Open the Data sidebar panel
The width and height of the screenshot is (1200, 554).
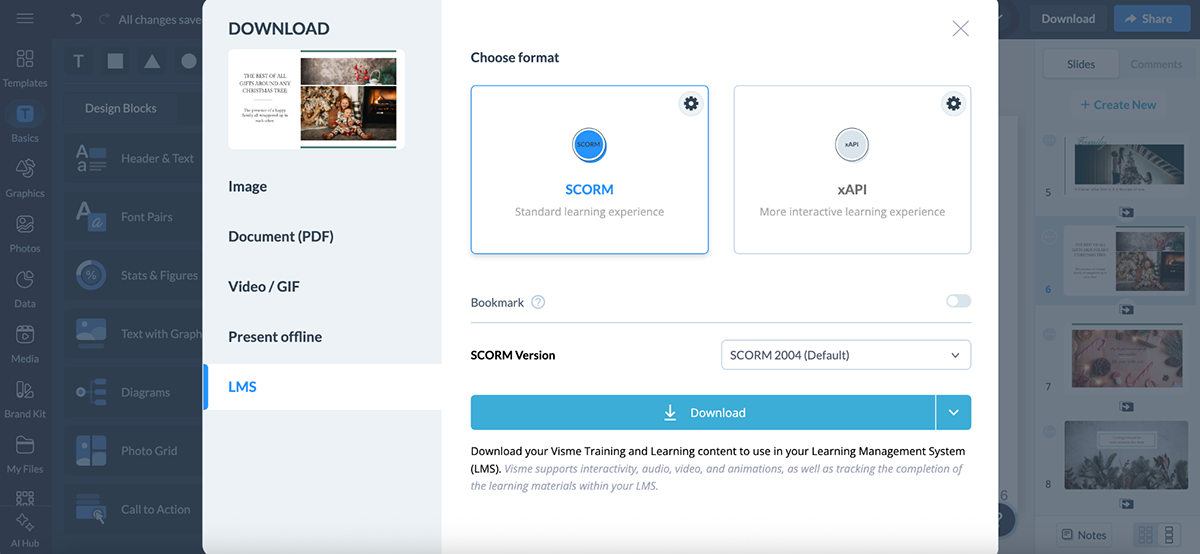(x=25, y=287)
